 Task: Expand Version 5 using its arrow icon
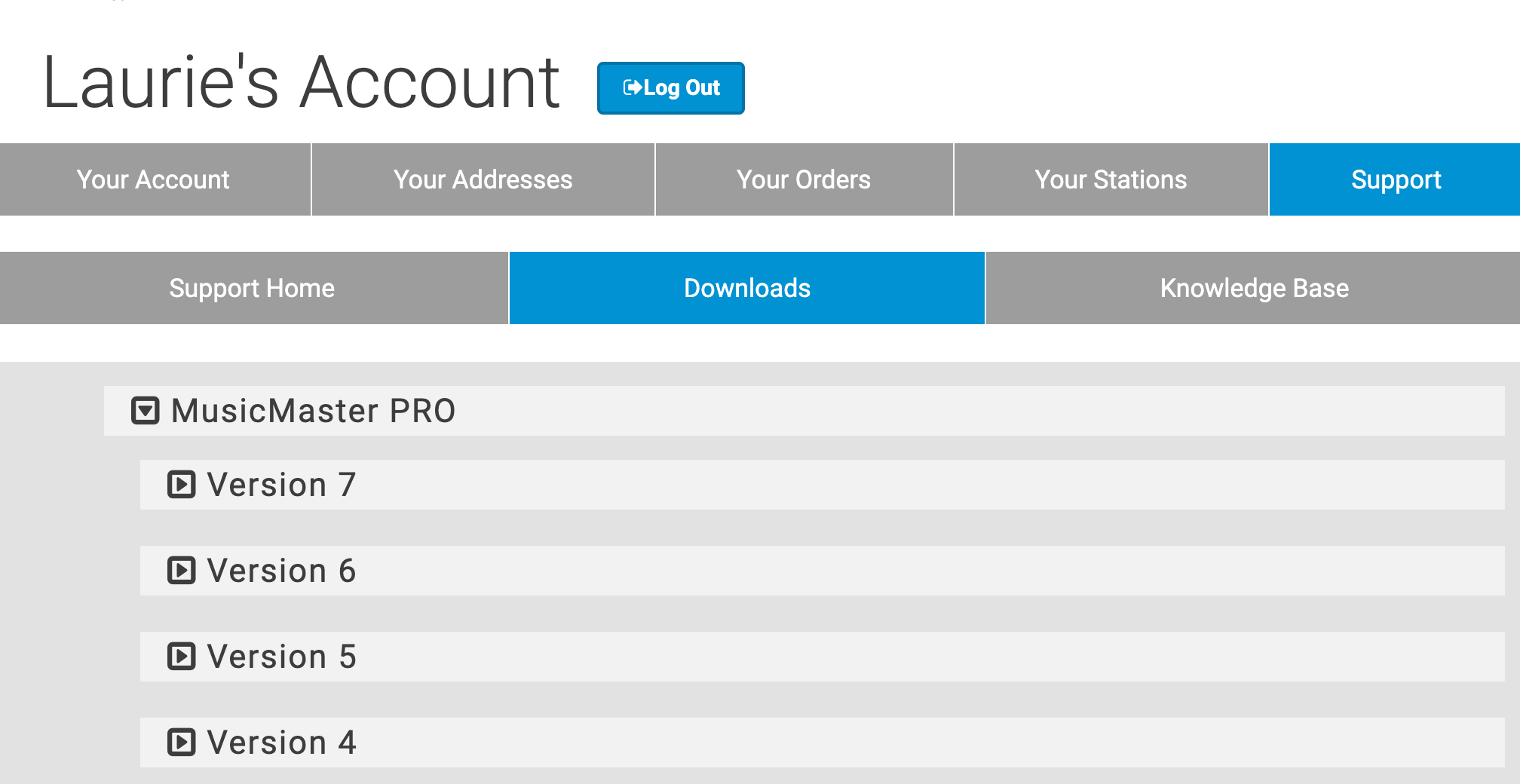pos(182,657)
